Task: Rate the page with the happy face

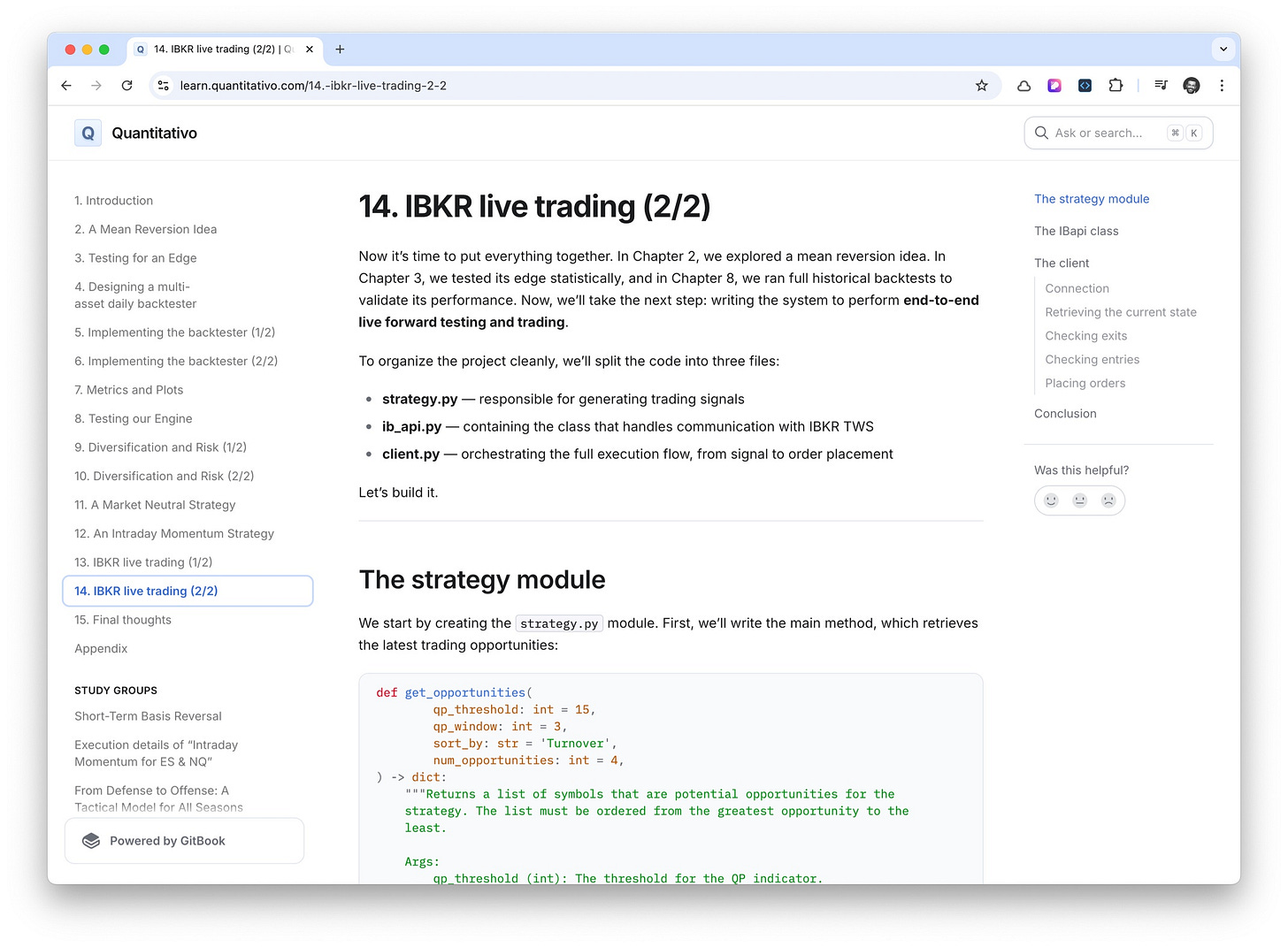Action: click(x=1051, y=500)
